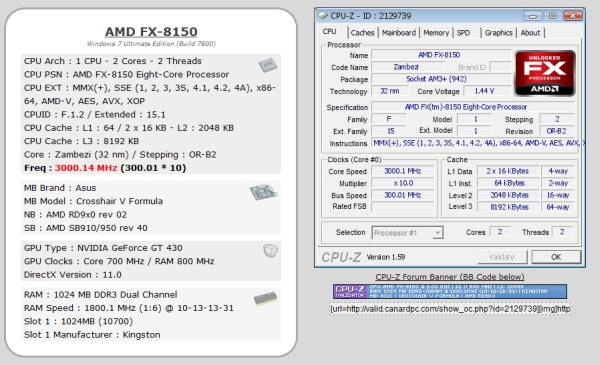This screenshot has height=365, width=600.
Task: Click the RAM Speed 1800.1 MHz line
Action: click(129, 308)
